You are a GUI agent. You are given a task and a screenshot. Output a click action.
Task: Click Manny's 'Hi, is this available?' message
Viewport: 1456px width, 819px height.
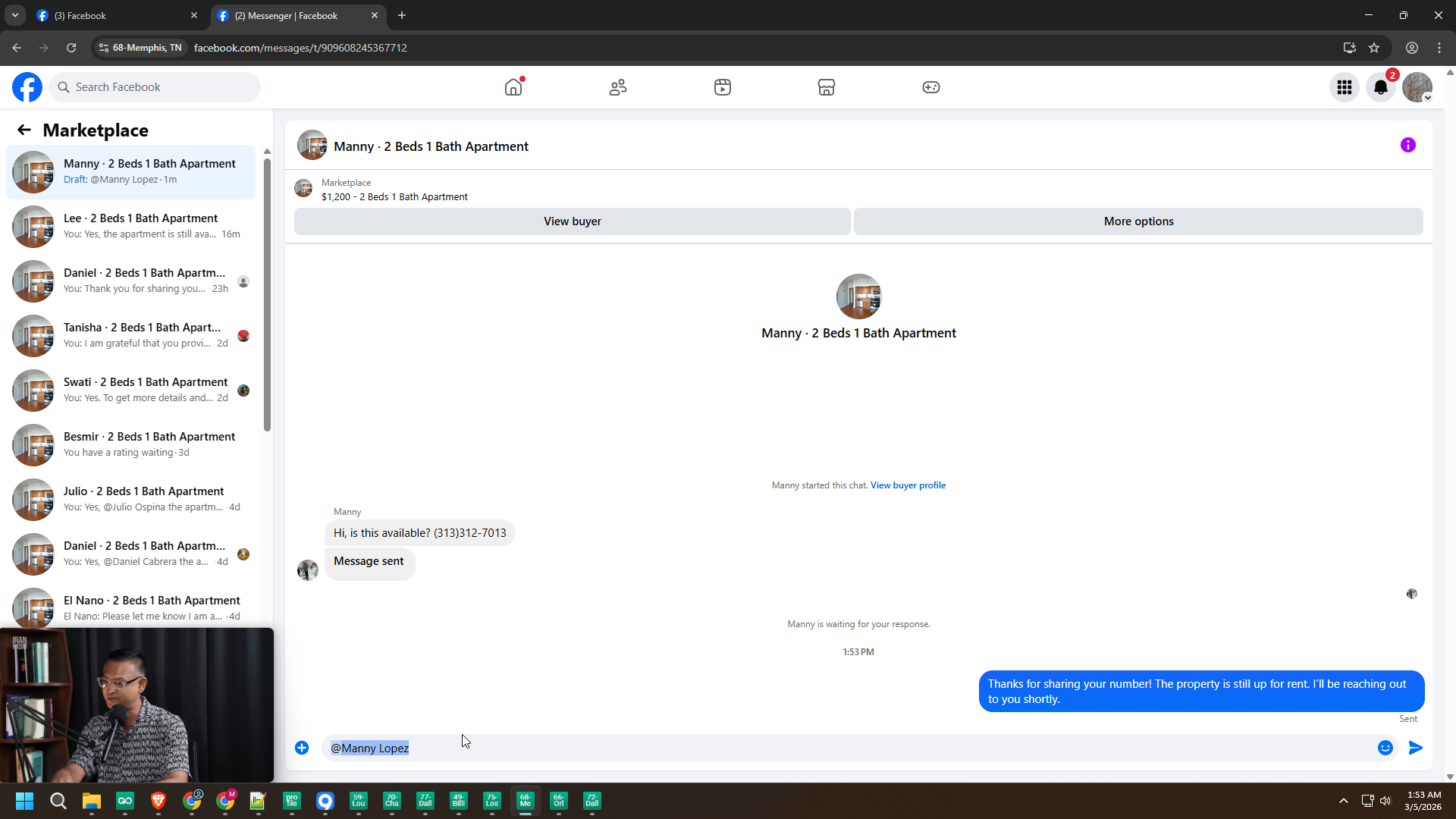pyautogui.click(x=420, y=533)
